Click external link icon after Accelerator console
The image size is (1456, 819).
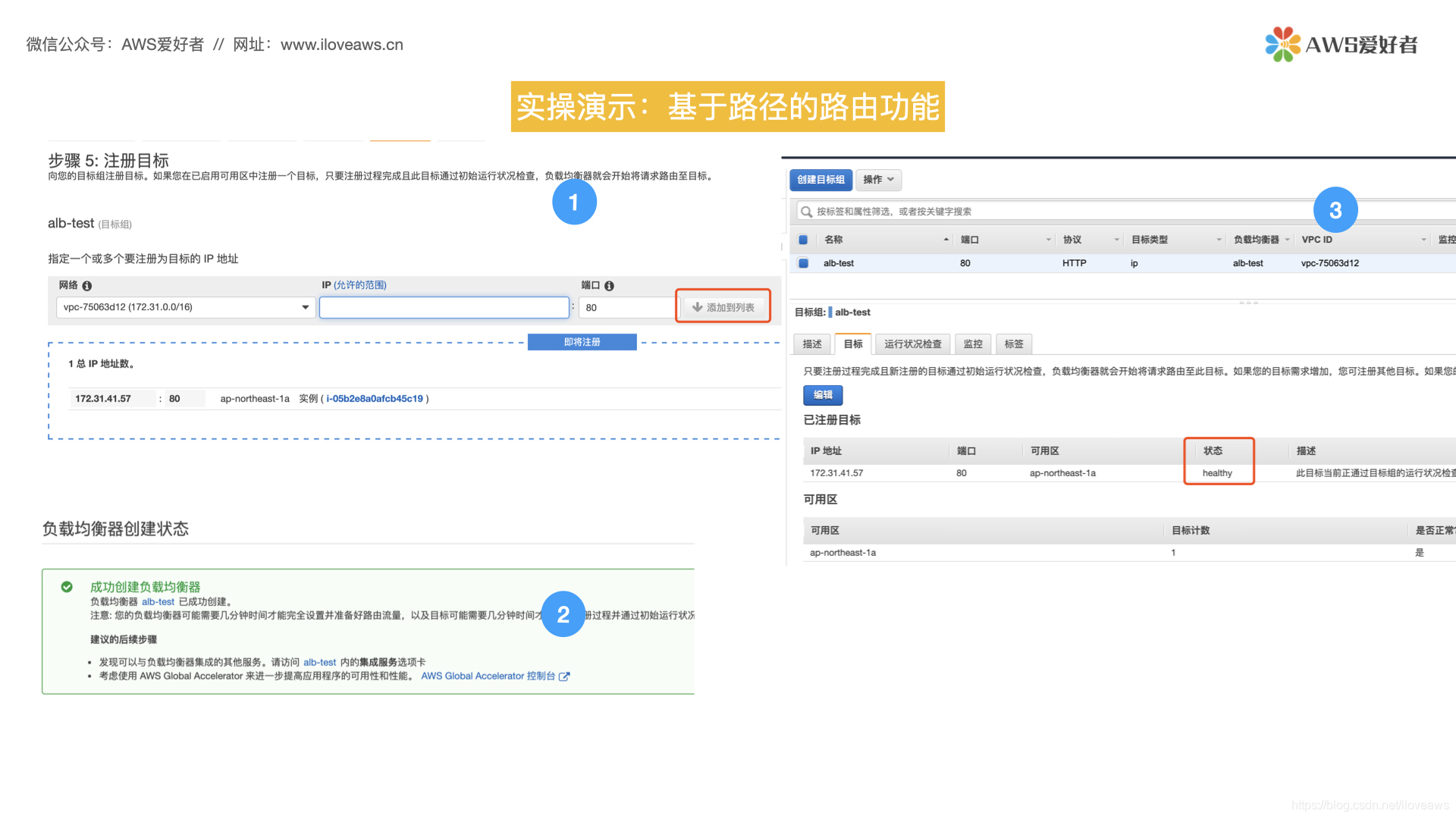564,676
